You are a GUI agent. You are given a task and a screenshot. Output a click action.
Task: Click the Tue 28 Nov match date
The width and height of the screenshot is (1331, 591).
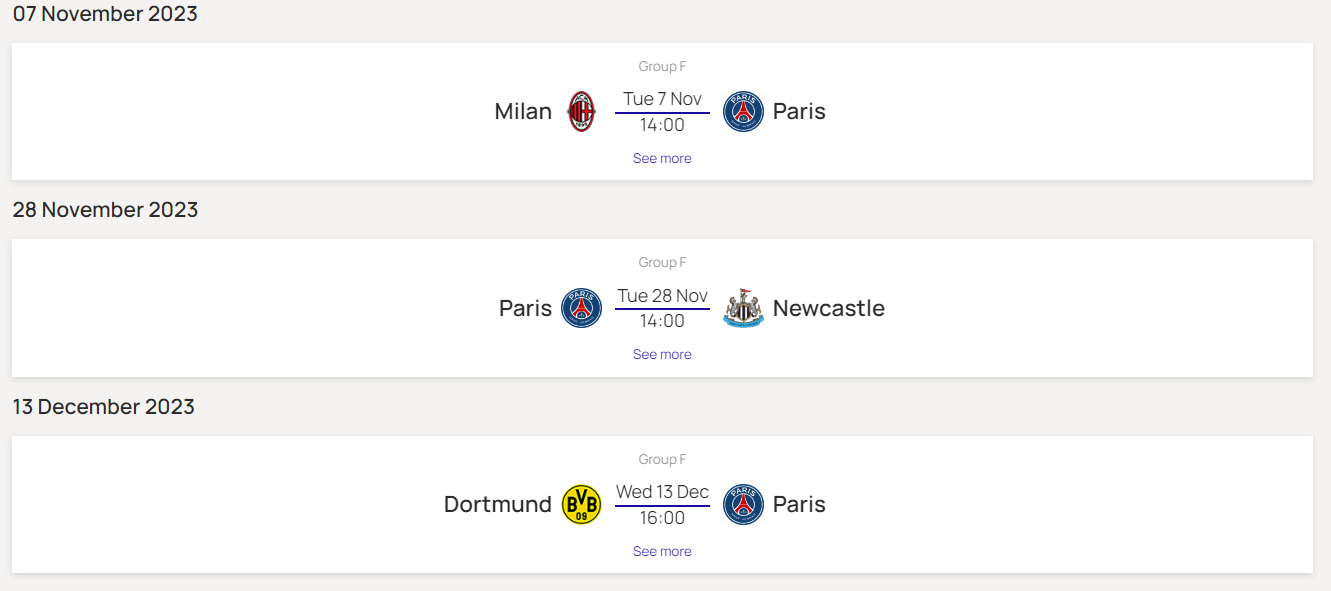662,296
